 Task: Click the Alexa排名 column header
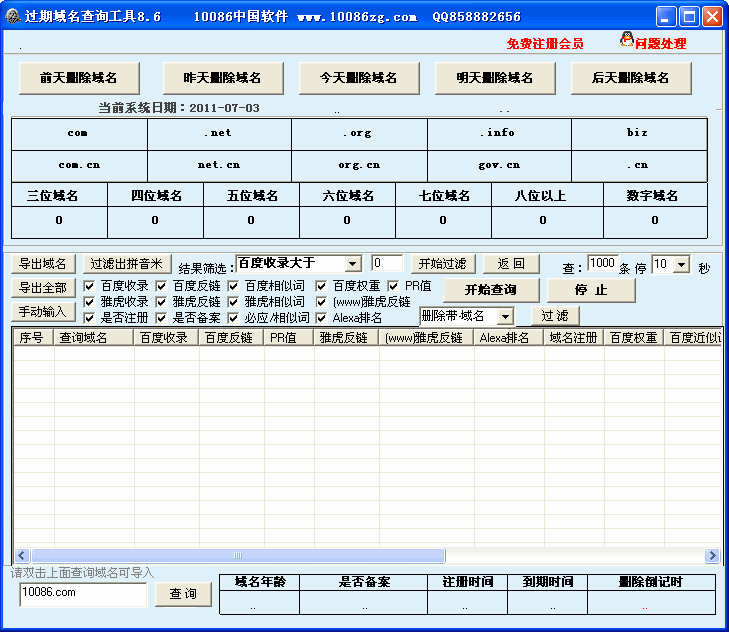tap(508, 338)
